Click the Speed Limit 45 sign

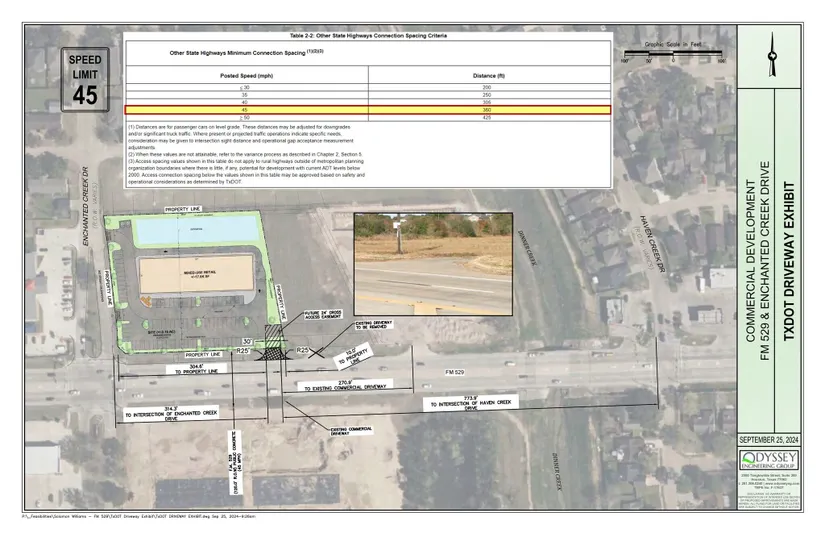(x=84, y=81)
